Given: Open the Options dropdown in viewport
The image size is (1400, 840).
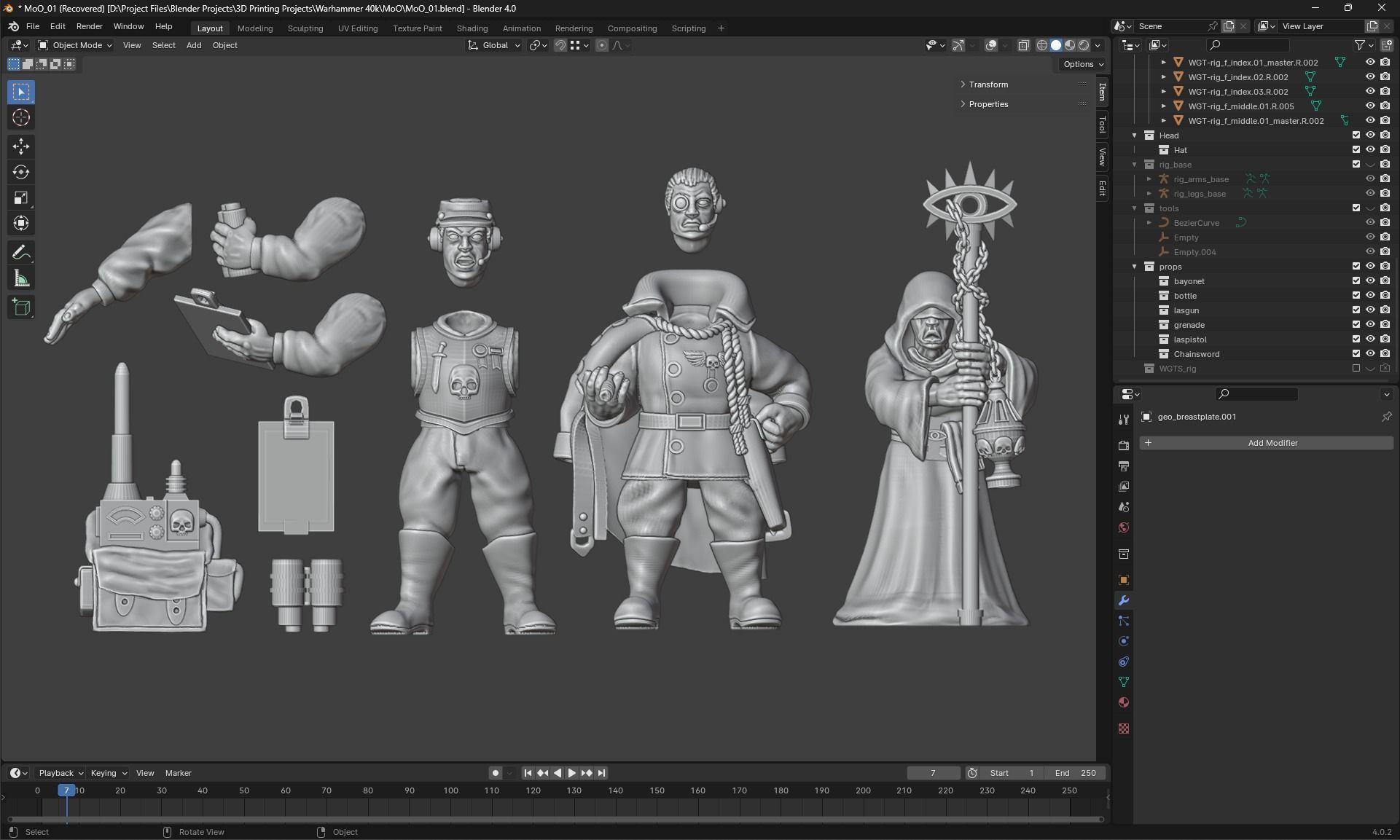Looking at the screenshot, I should (x=1082, y=64).
